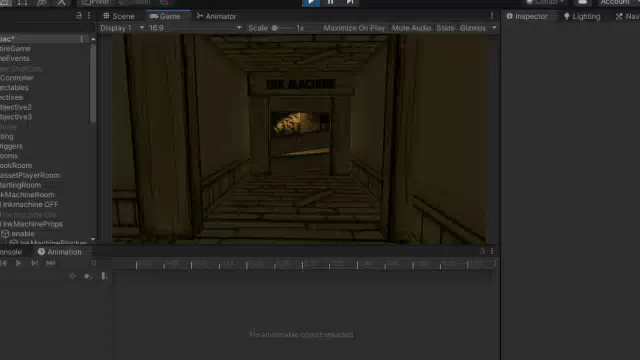Switch to the Animator tab
Viewport: 640px width, 360px height.
click(216, 16)
